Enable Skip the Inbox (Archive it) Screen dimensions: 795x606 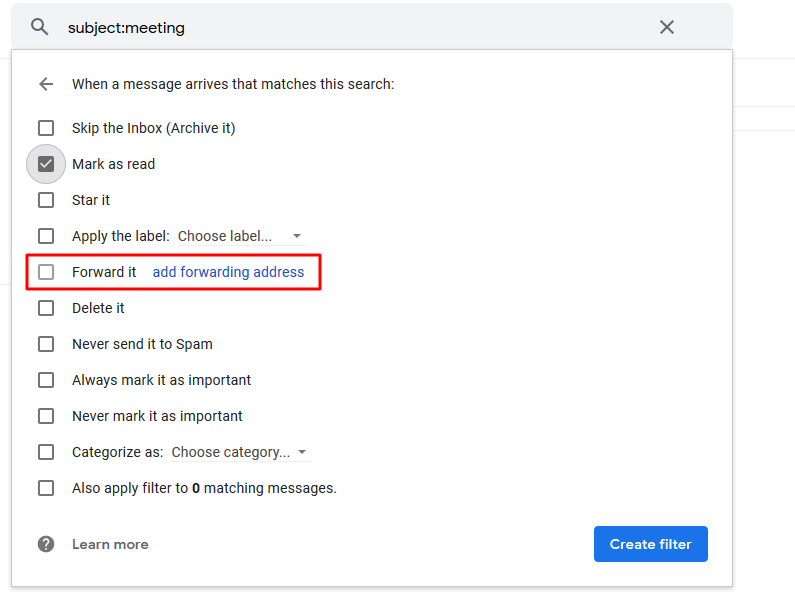(x=46, y=128)
